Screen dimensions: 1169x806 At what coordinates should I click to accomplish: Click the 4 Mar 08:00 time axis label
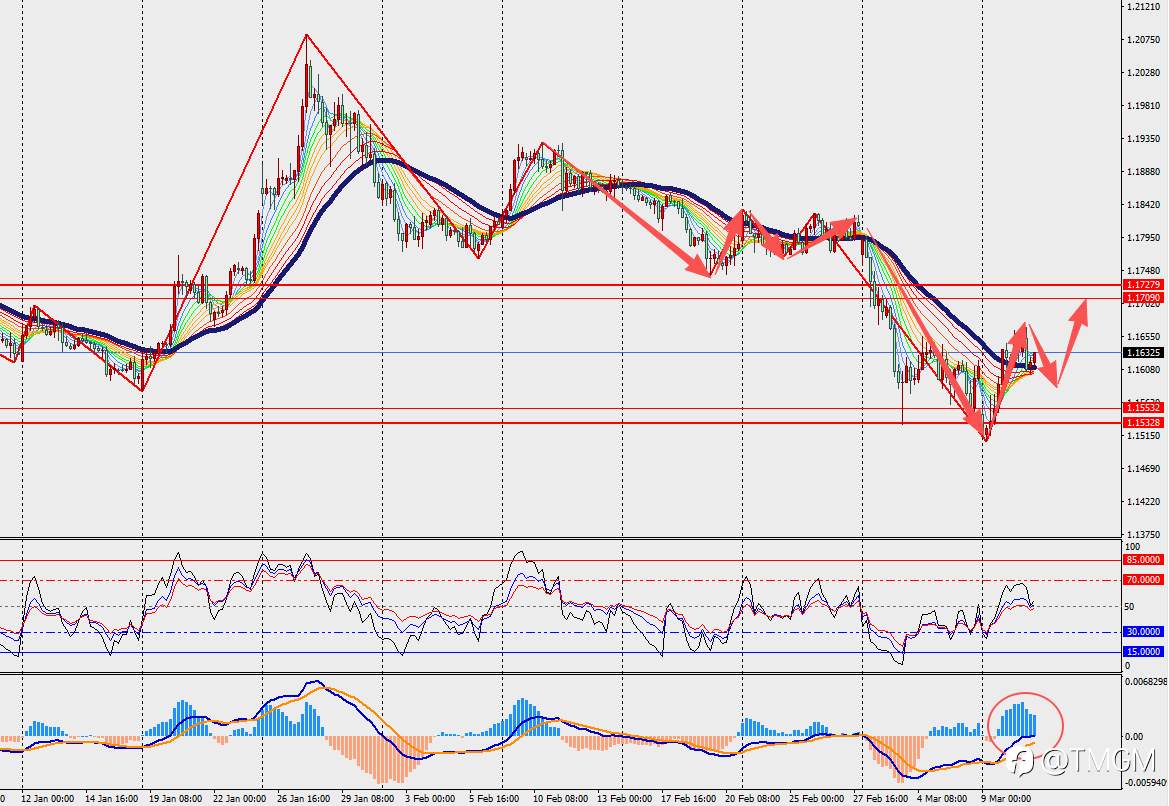coord(942,799)
